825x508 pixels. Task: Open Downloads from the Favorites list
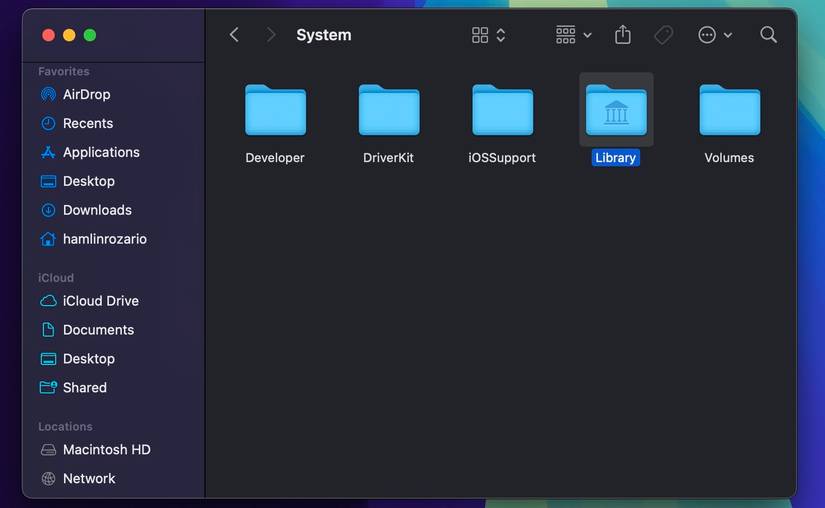[97, 210]
